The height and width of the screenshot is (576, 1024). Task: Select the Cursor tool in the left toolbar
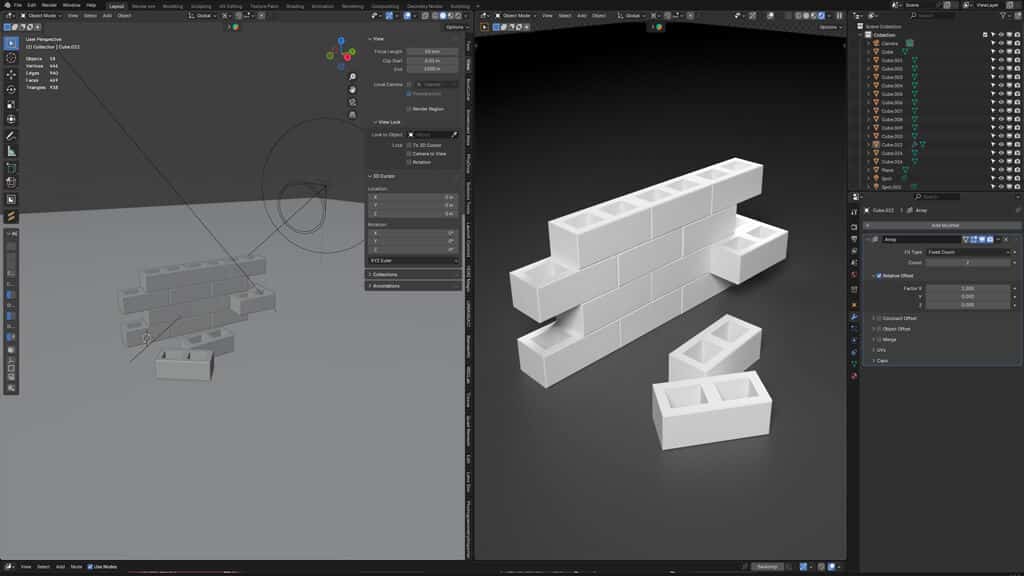click(11, 59)
